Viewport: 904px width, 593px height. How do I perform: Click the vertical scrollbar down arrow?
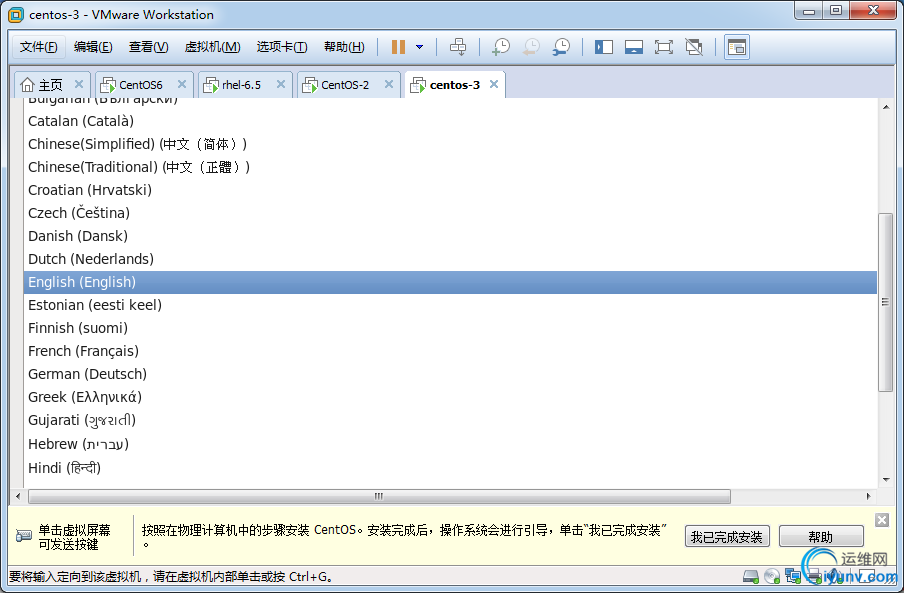(886, 479)
